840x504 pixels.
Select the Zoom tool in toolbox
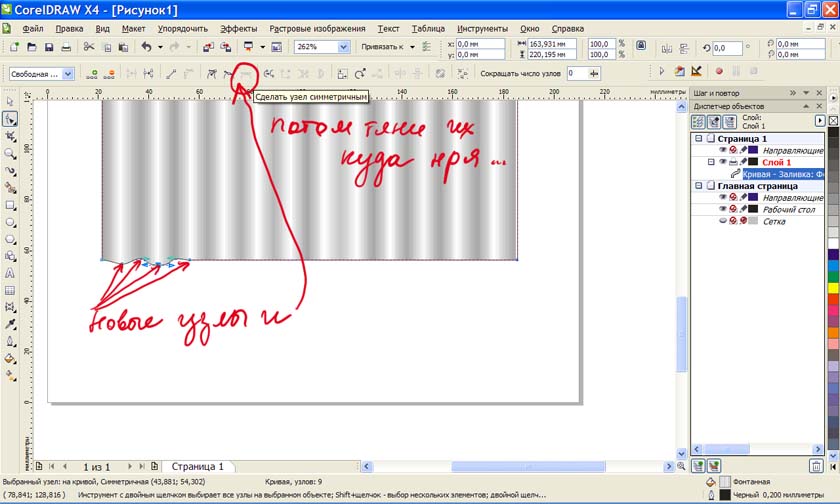click(x=10, y=153)
